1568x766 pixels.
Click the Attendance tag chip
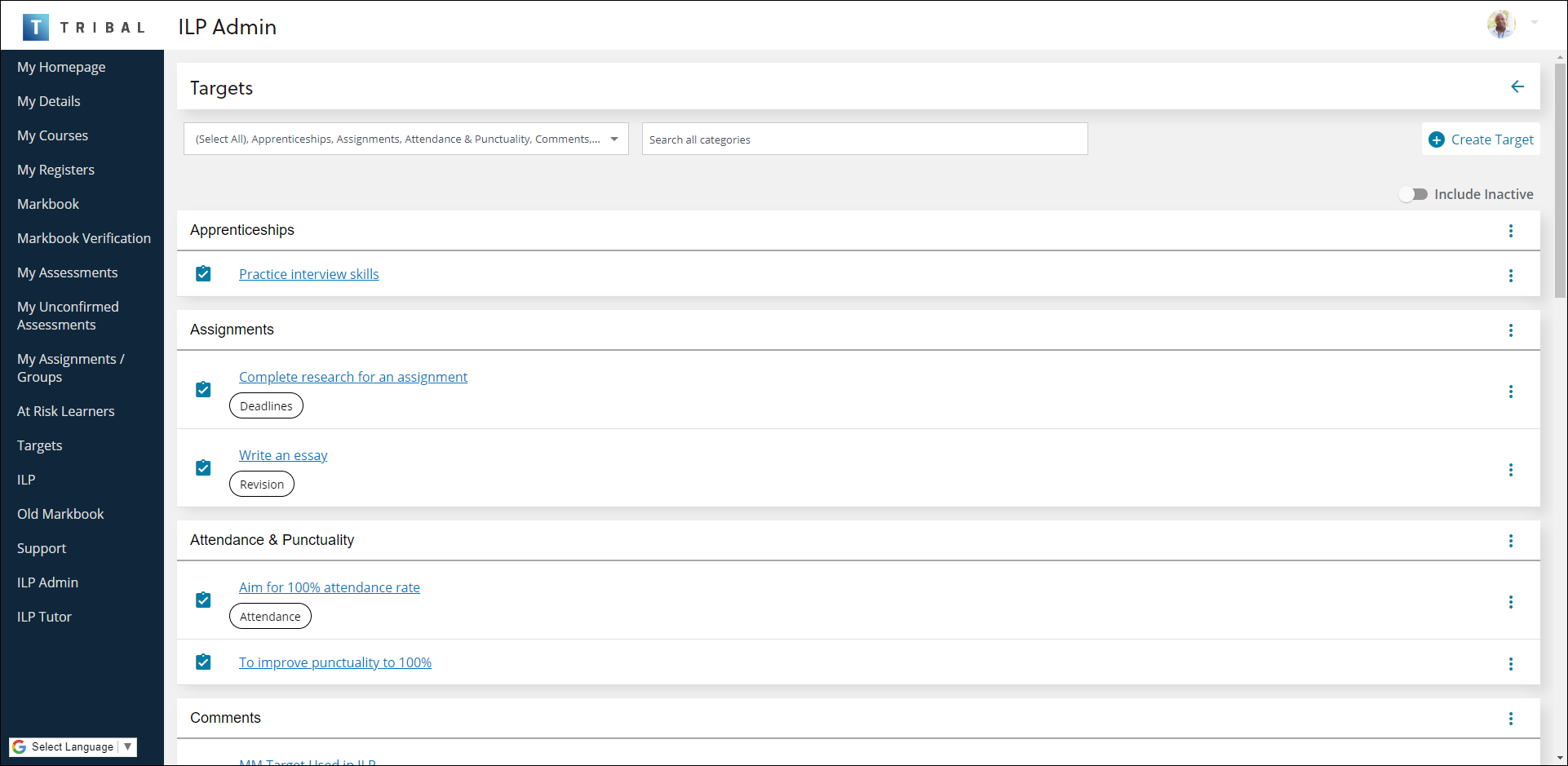(270, 616)
